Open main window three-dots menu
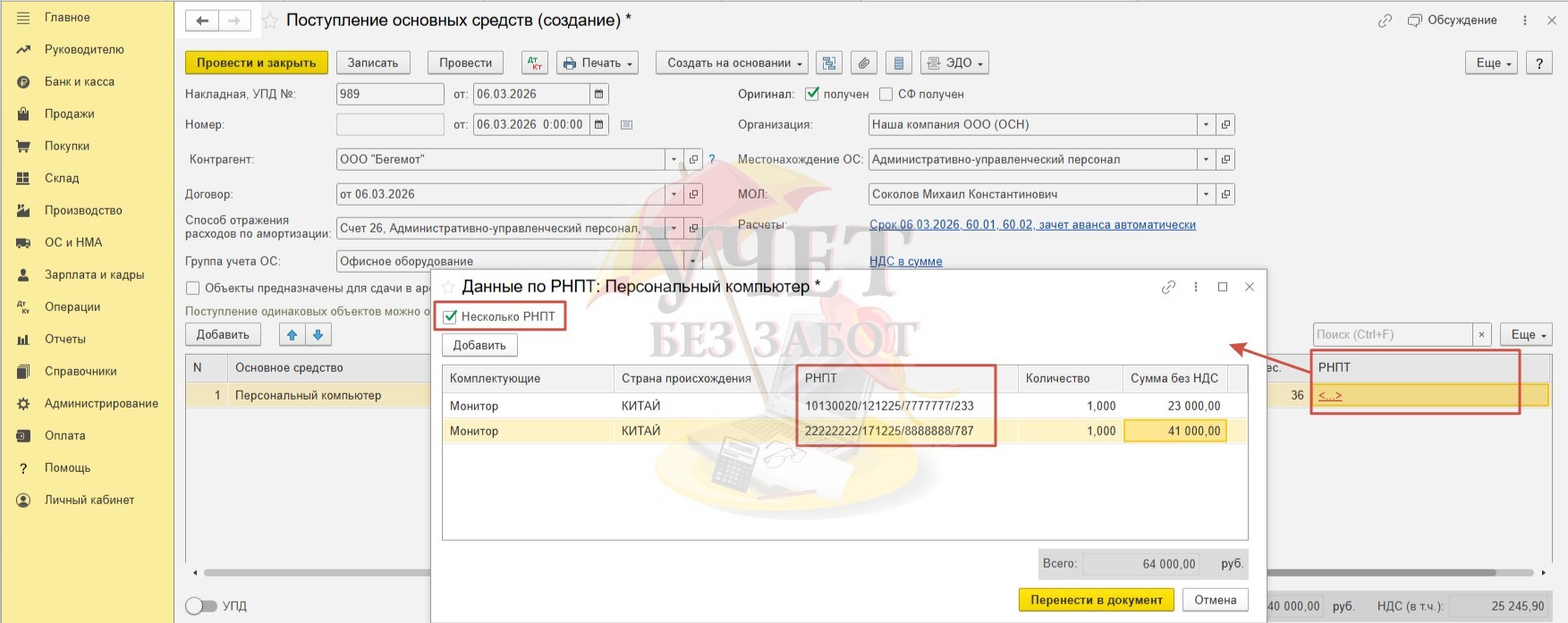 point(1525,20)
